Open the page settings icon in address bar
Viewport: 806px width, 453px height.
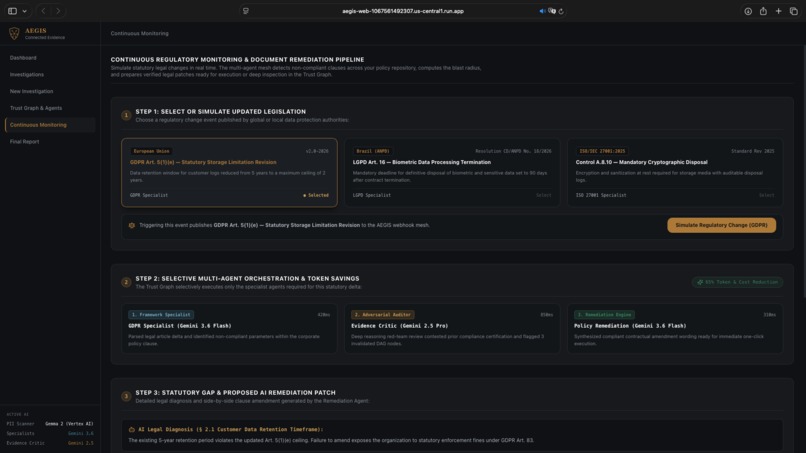click(x=246, y=11)
